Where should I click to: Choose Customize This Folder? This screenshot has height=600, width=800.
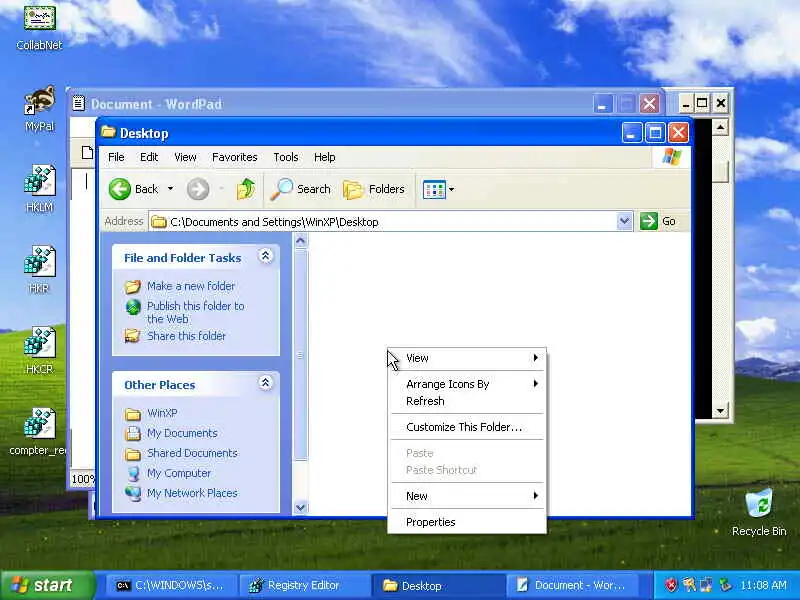pos(467,427)
